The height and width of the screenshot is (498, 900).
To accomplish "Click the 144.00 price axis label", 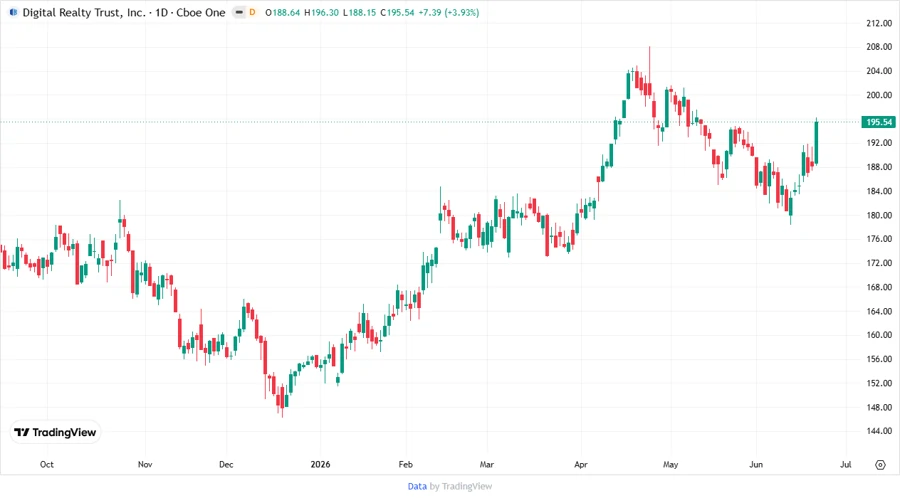I will pos(879,430).
